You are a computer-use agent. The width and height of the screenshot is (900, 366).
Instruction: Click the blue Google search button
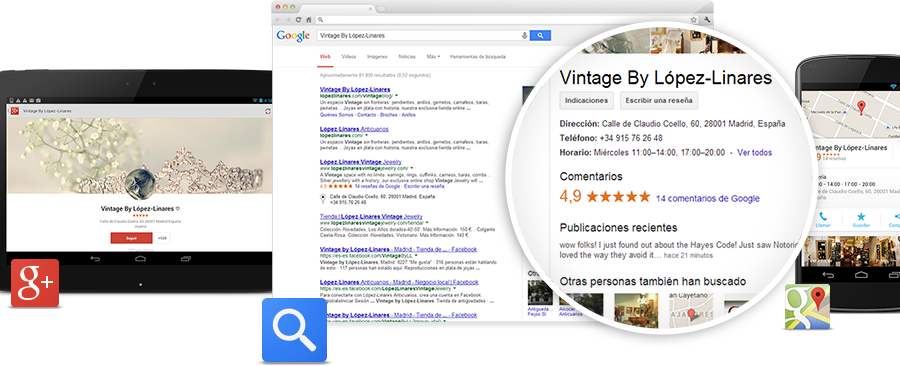540,36
